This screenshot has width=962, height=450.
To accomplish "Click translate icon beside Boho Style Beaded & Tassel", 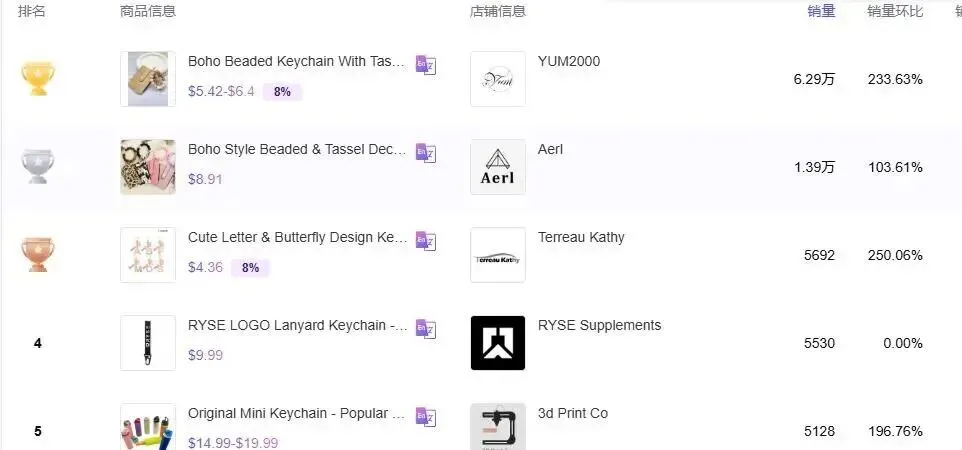I will point(426,153).
